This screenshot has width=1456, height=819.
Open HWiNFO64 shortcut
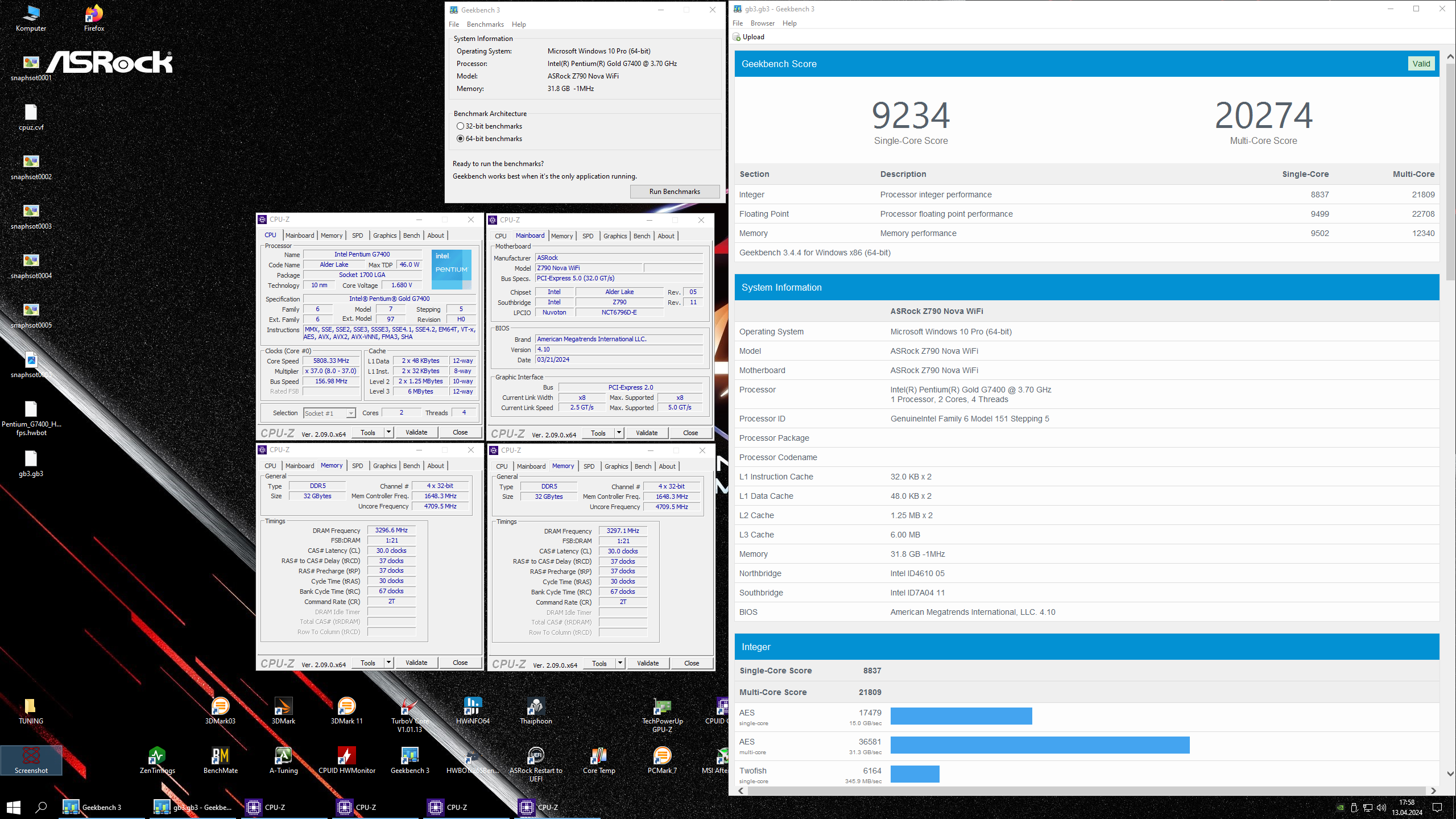[473, 712]
